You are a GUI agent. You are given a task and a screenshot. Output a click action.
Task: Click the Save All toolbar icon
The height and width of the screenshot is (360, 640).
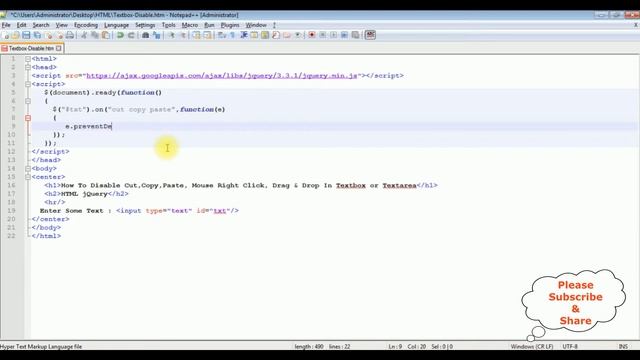37,35
